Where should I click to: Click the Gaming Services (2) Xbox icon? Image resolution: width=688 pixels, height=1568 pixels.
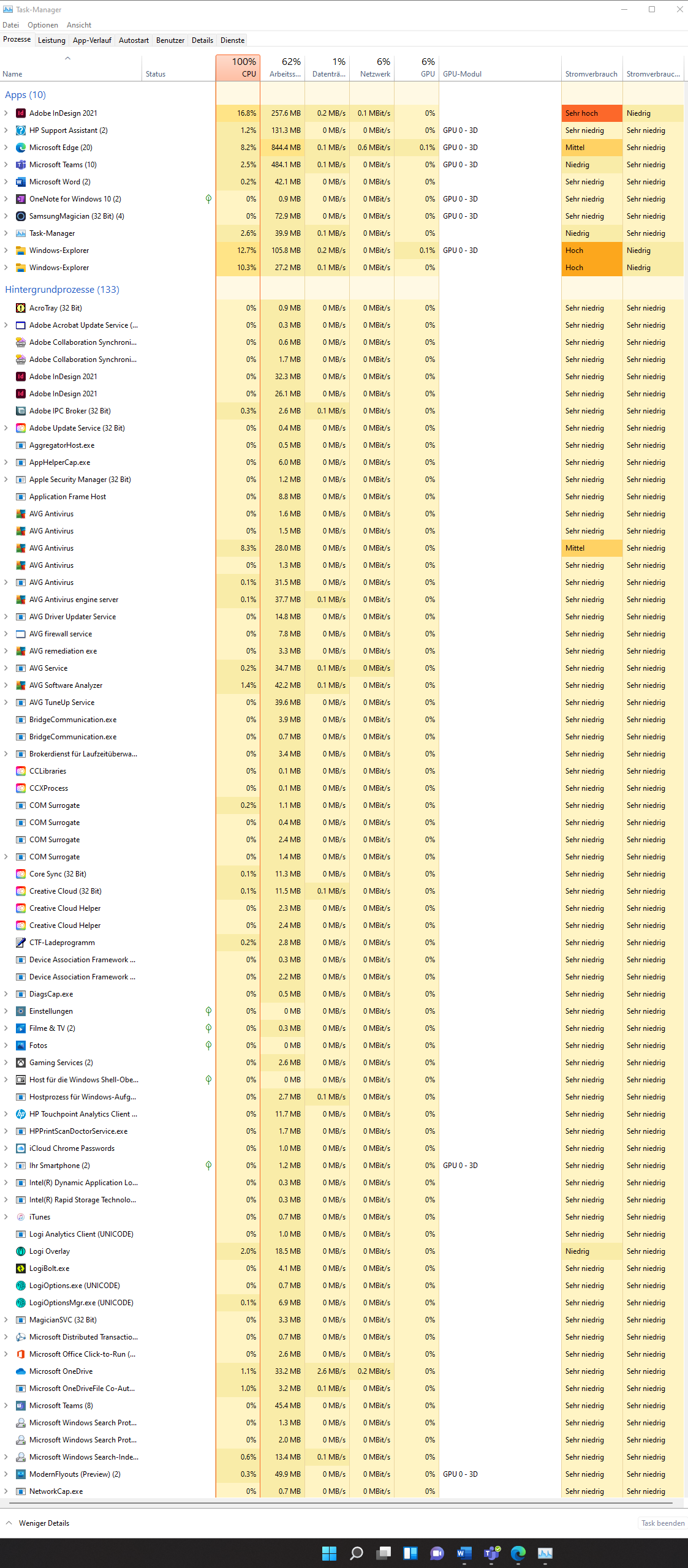21,1063
